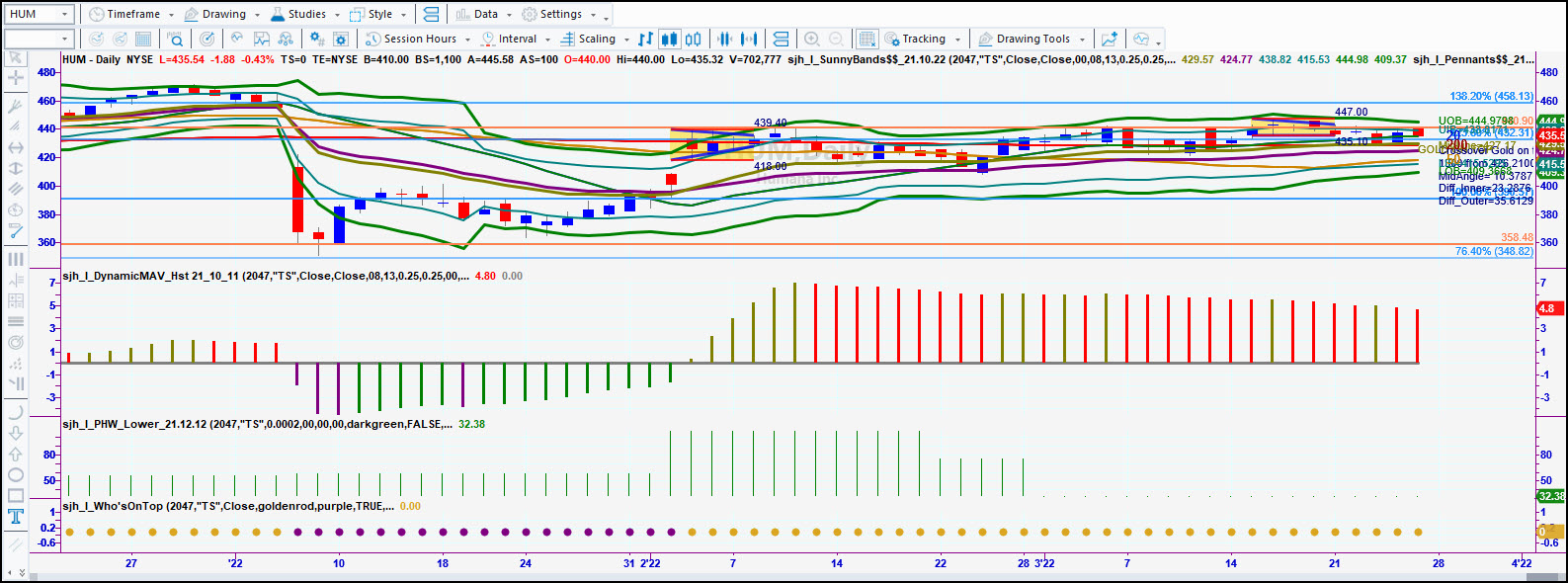1568x583 pixels.
Task: Click the chart analysis icon with line graph
Action: coord(262,39)
